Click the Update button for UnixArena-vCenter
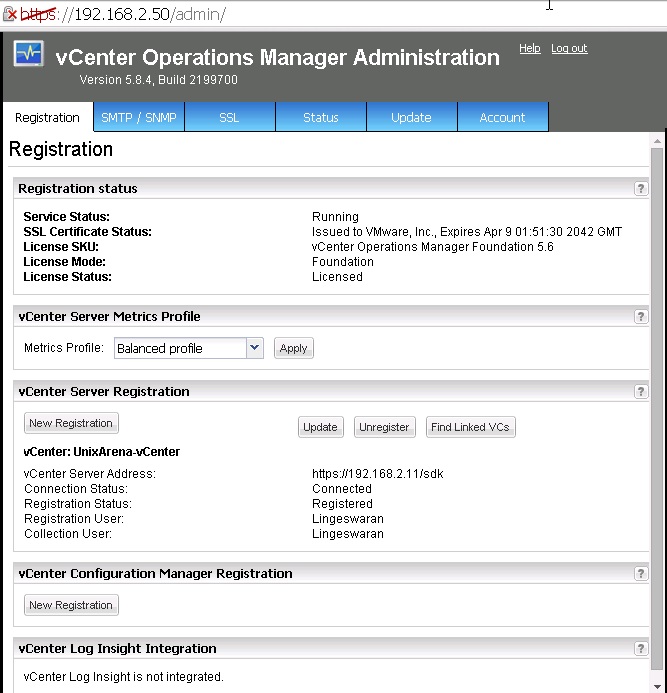Image resolution: width=667 pixels, height=693 pixels. coord(320,427)
